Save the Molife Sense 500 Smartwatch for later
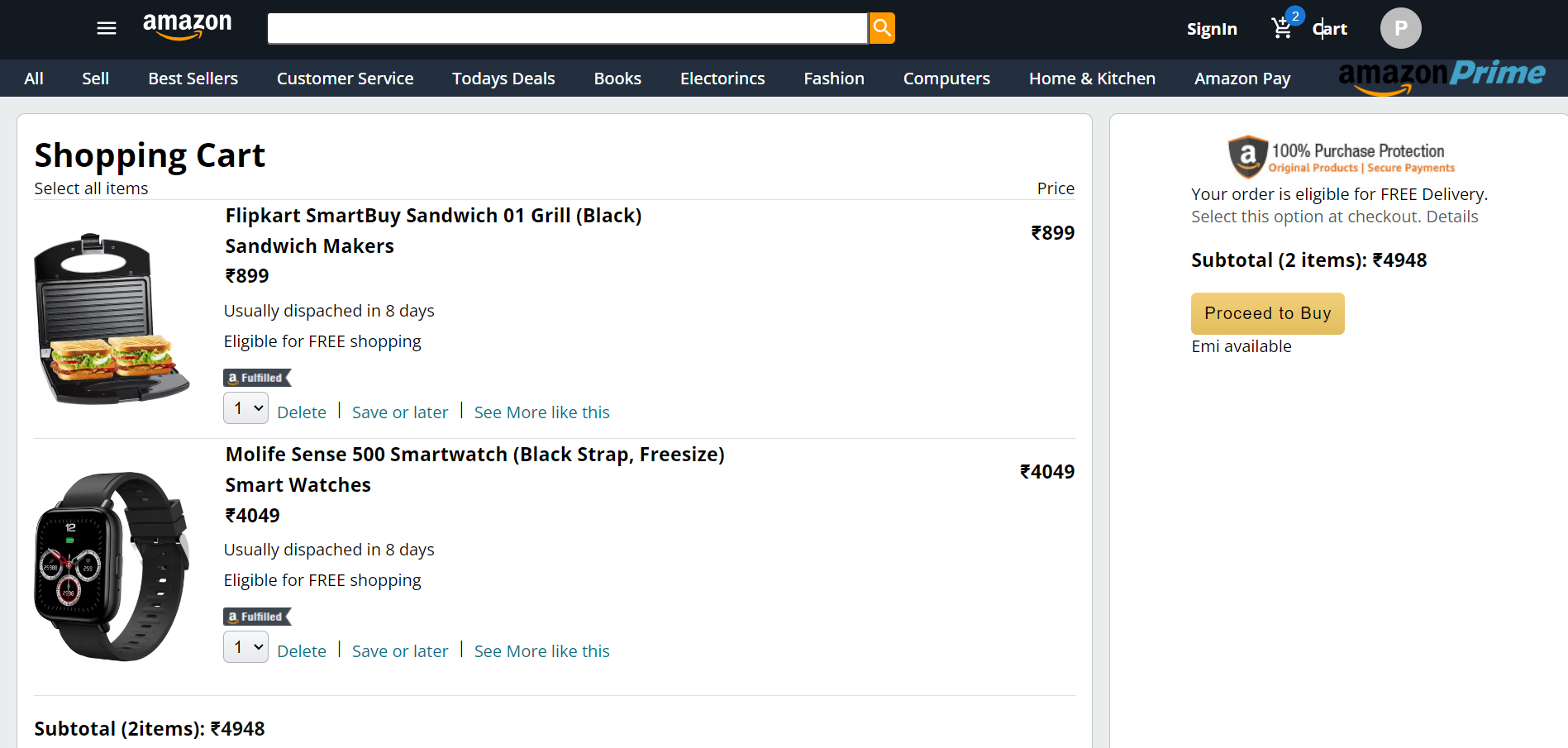This screenshot has height=748, width=1568. coord(399,650)
